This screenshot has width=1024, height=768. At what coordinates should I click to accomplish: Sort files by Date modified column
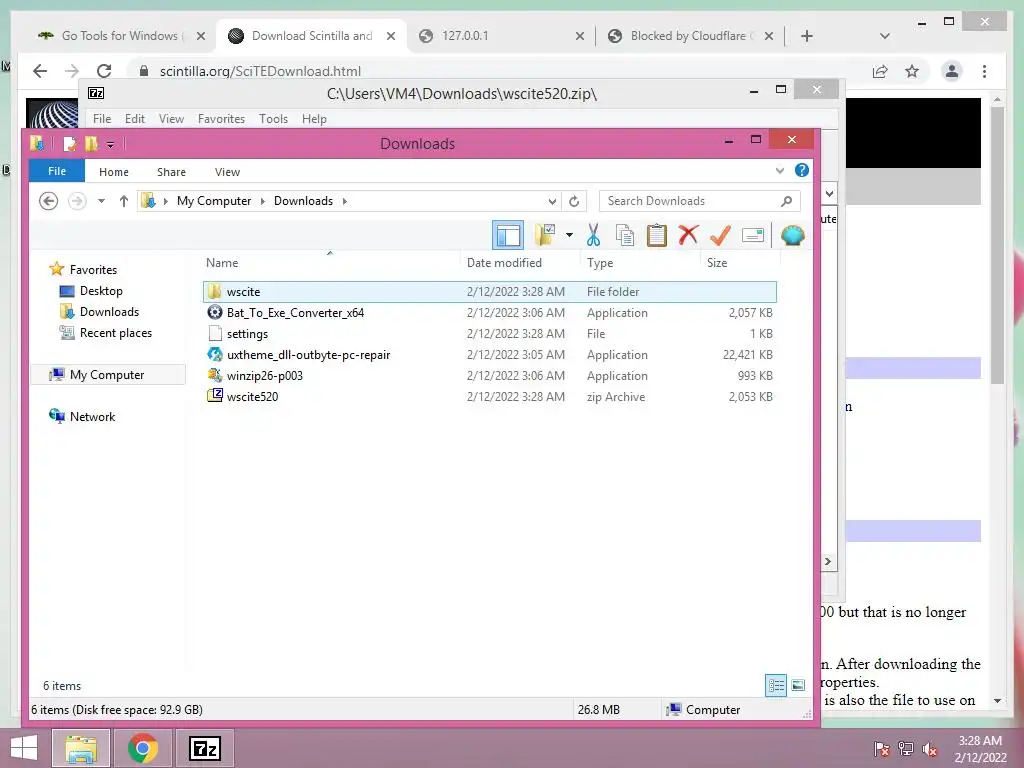point(504,263)
